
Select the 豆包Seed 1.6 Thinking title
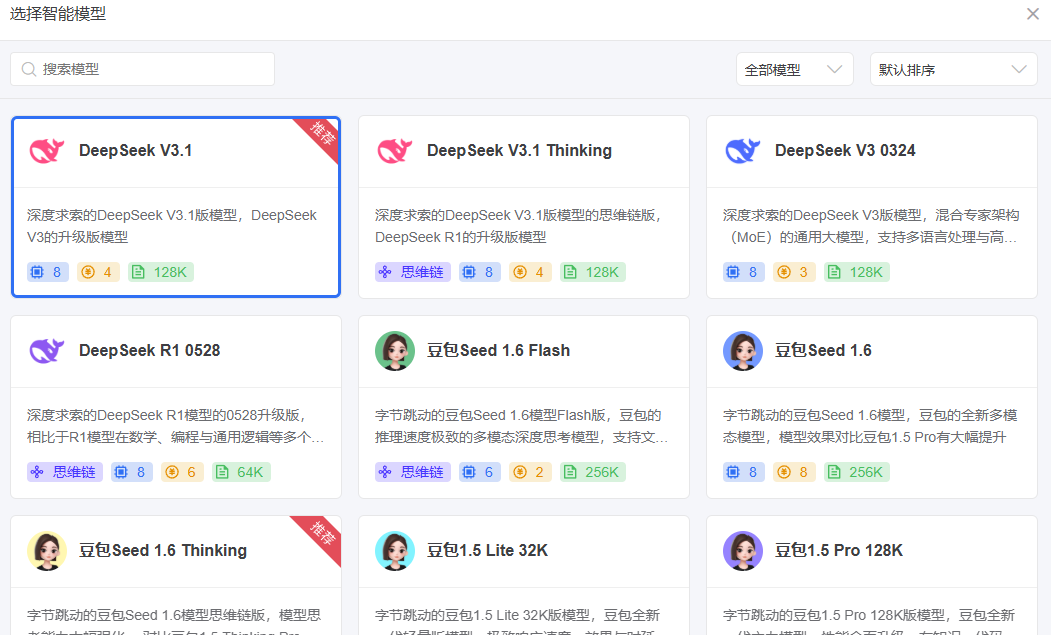click(163, 550)
